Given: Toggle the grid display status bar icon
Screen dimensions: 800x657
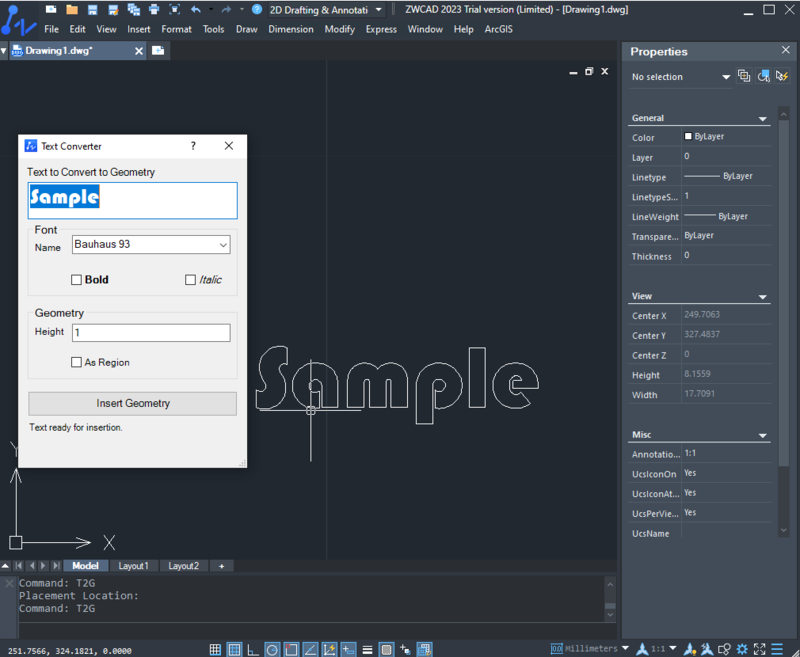Looking at the screenshot, I should pyautogui.click(x=234, y=649).
